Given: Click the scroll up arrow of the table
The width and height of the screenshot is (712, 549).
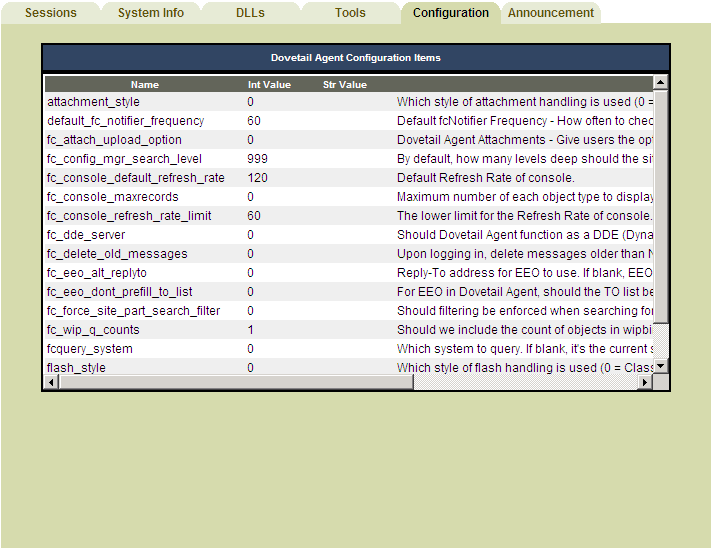Looking at the screenshot, I should pos(660,82).
